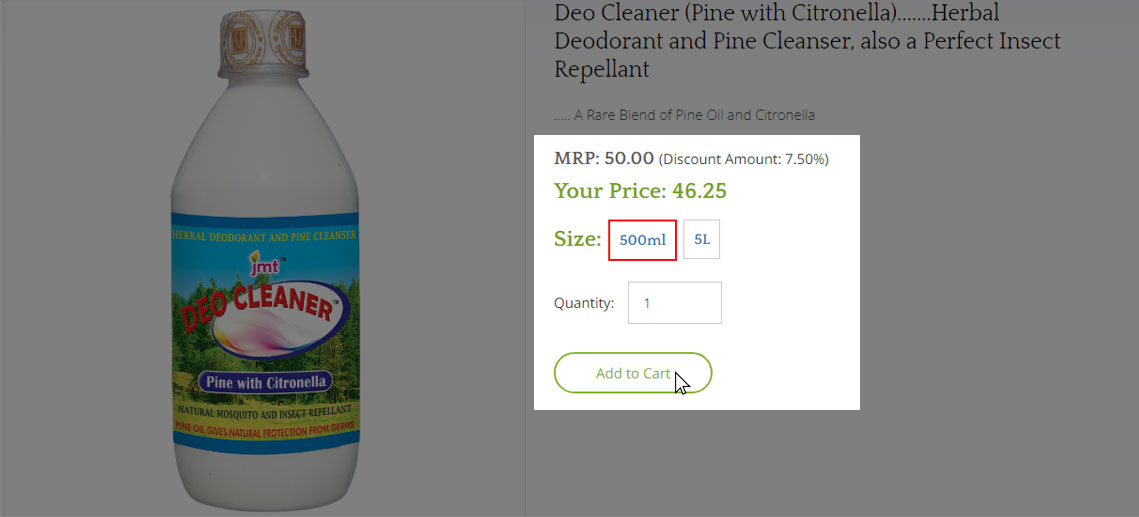The image size is (1139, 517).
Task: Select the 500ml size option
Action: tap(642, 240)
